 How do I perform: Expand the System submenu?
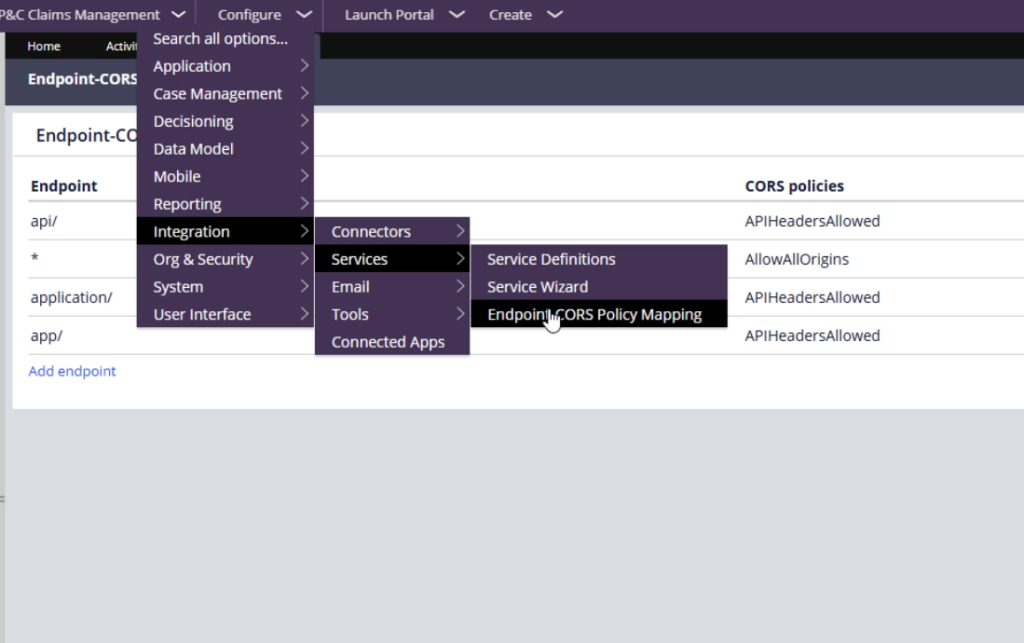click(225, 287)
